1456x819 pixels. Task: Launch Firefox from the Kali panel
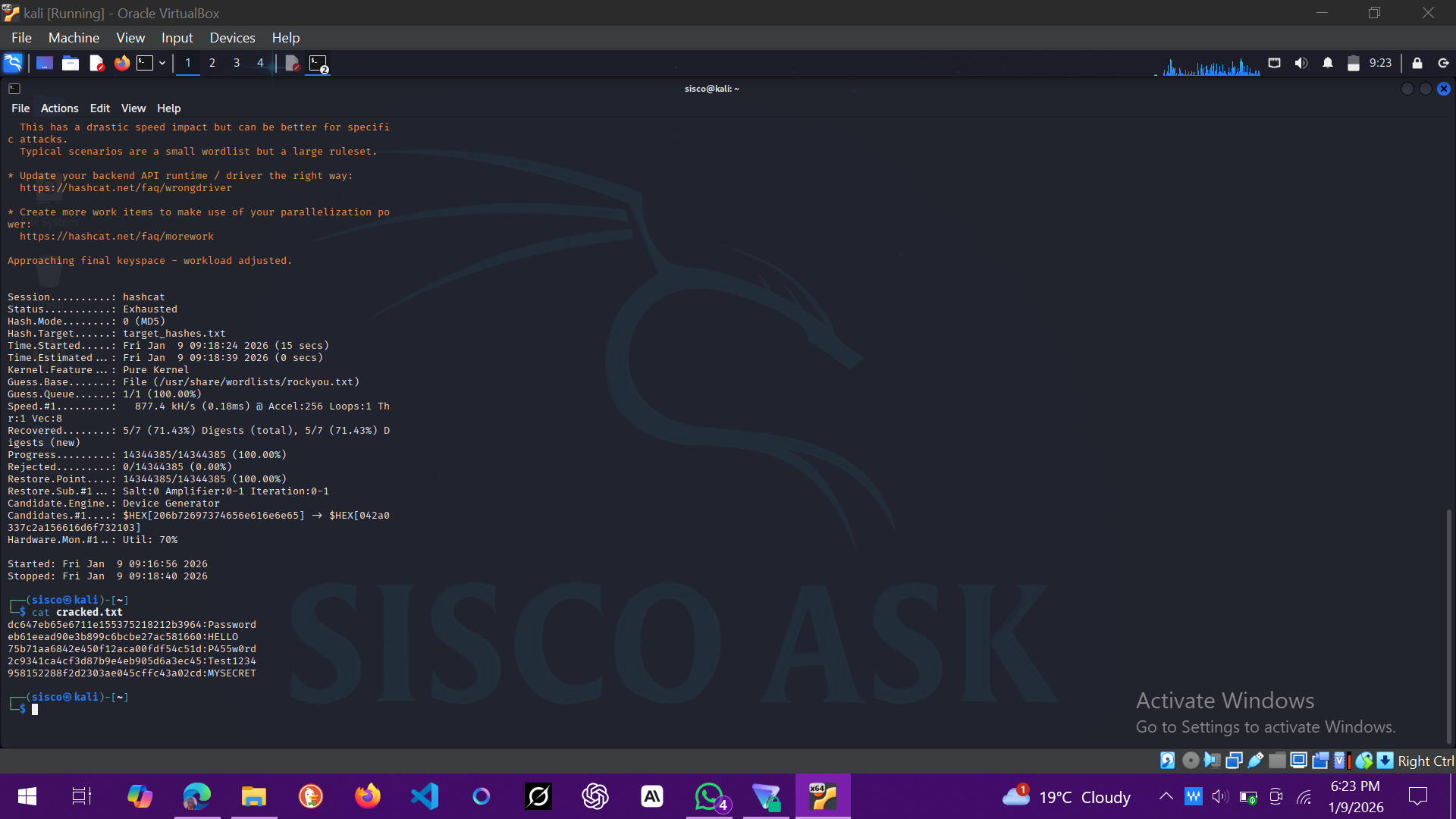tap(121, 63)
